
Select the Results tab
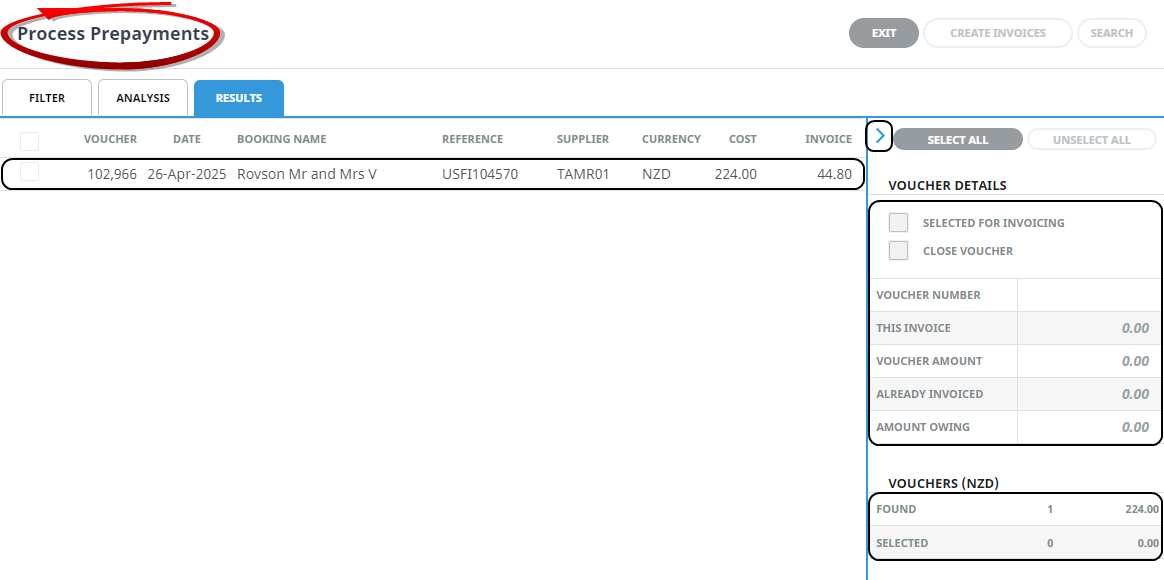click(239, 98)
